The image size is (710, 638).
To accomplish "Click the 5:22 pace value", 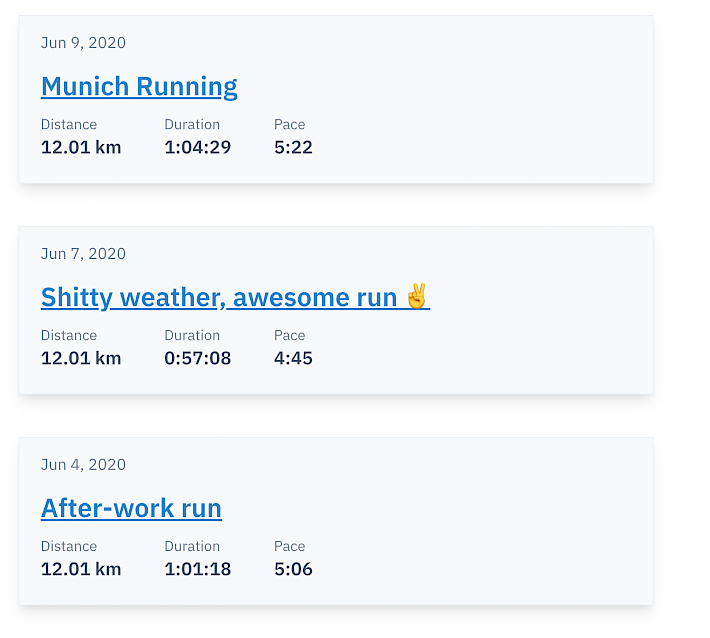I will click(x=293, y=147).
